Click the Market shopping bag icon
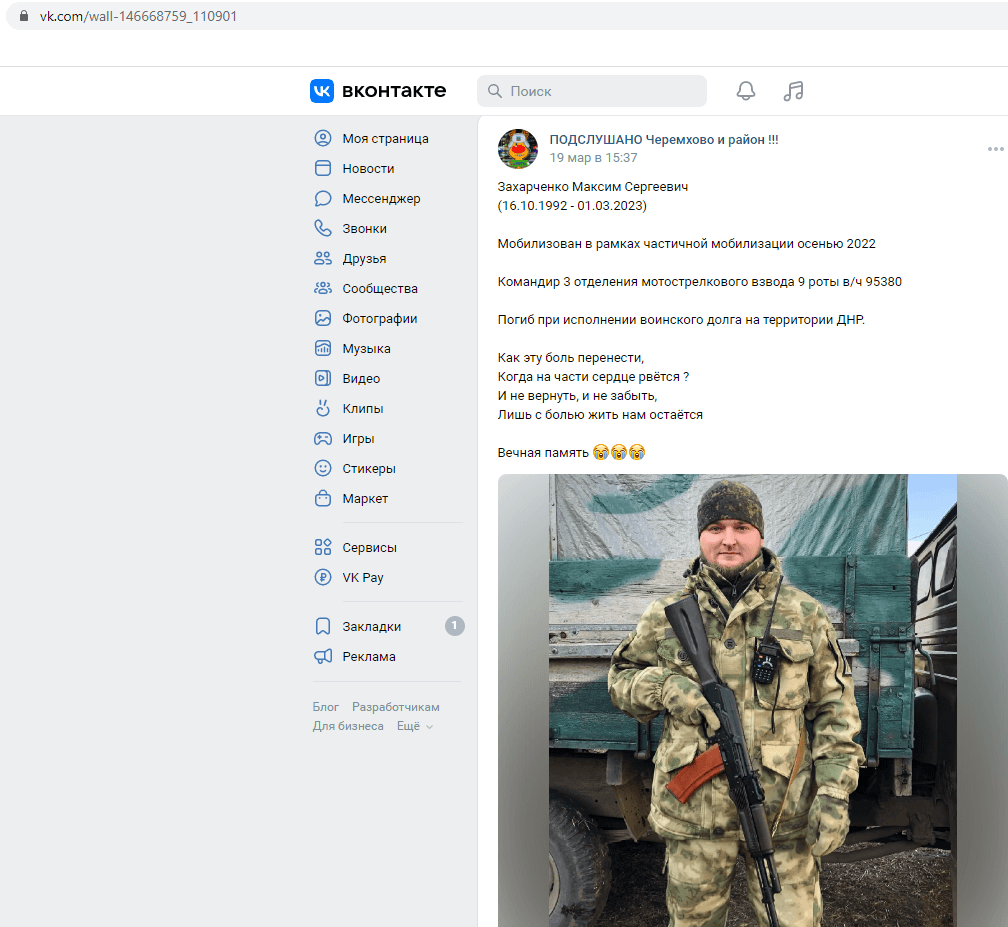Image resolution: width=1008 pixels, height=927 pixels. click(x=323, y=499)
